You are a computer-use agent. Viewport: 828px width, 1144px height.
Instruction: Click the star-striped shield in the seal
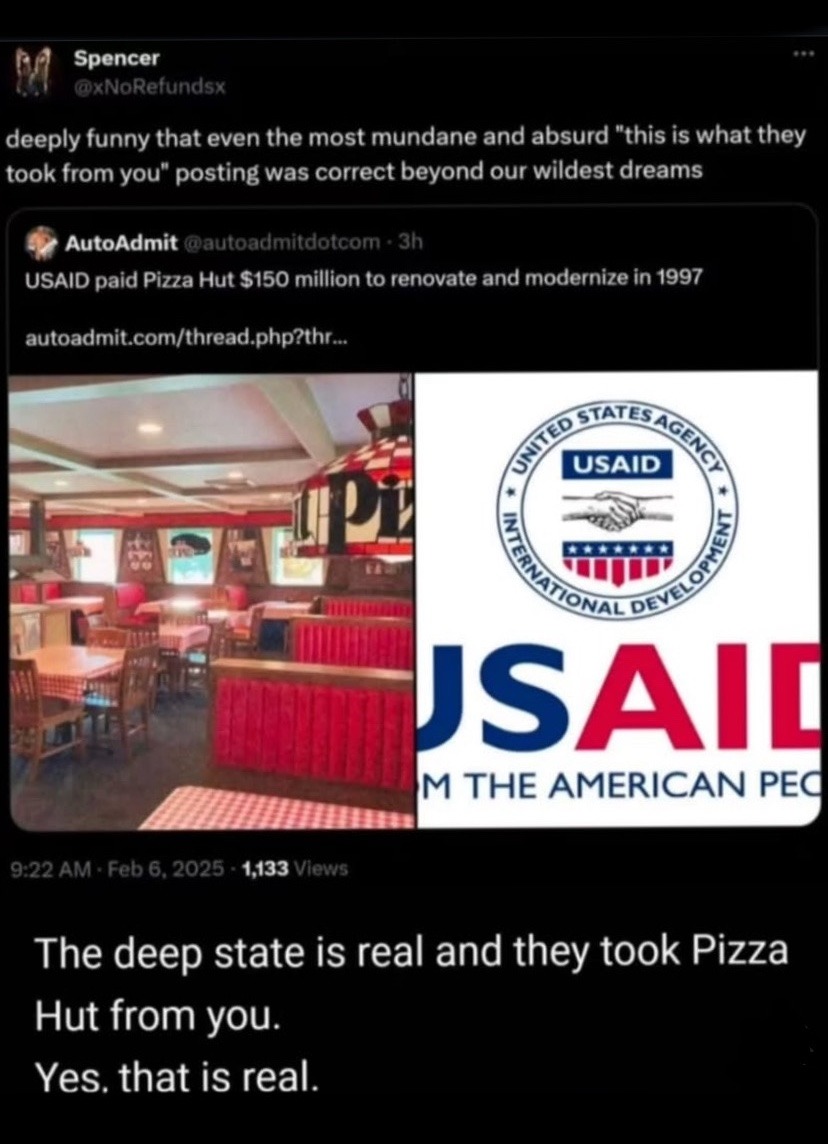pos(618,563)
